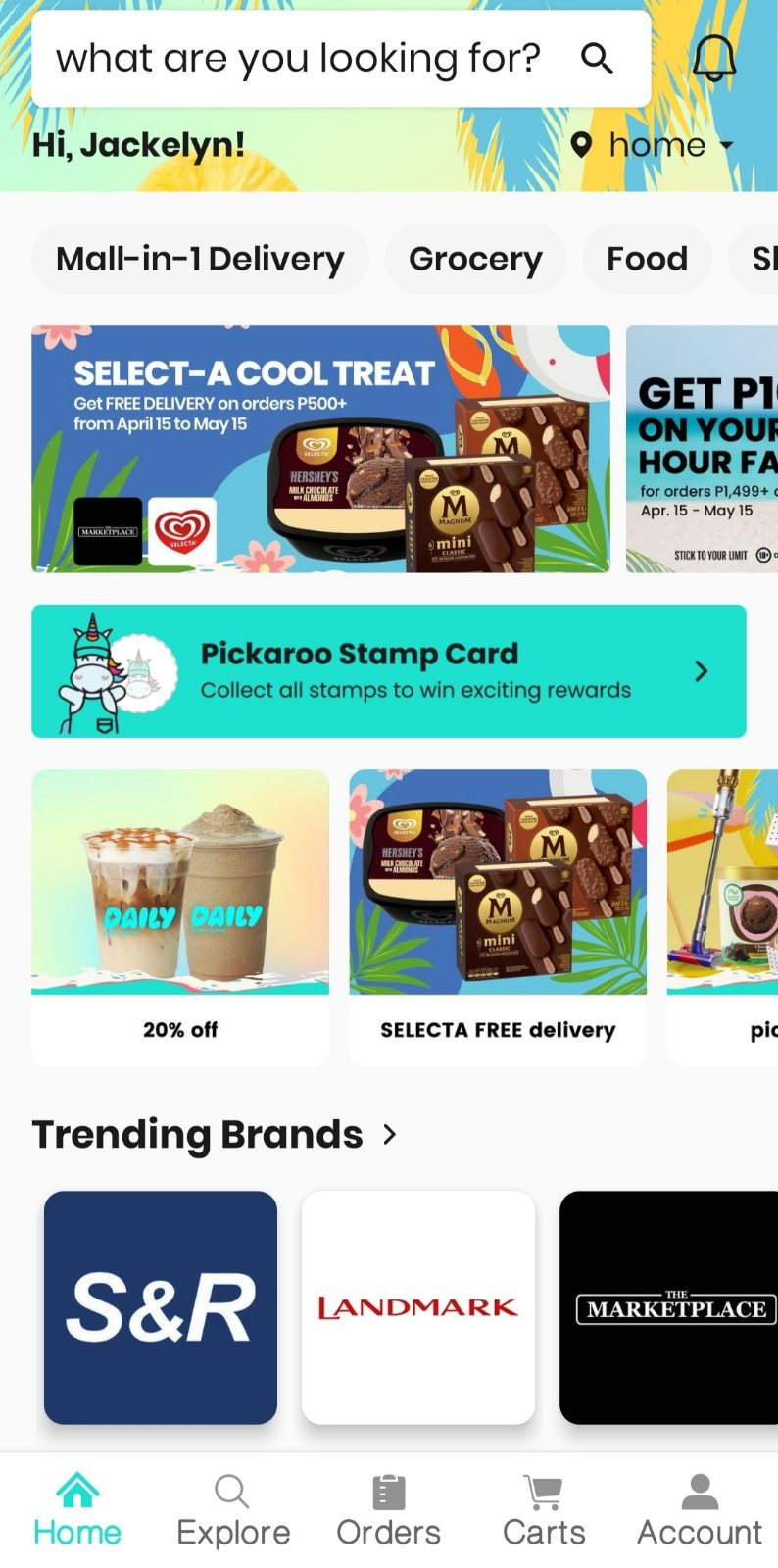Viewport: 778px width, 1568px height.
Task: Open the Daily 20% off promo card
Action: point(180,917)
